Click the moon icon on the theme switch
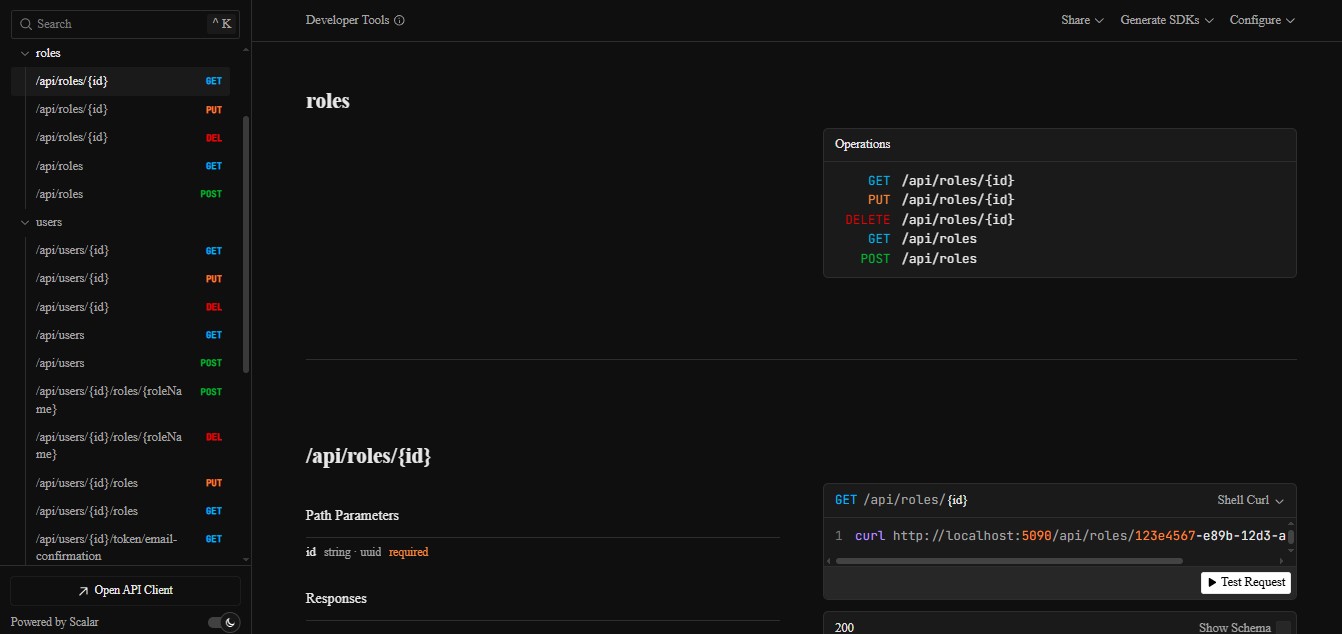1342x634 pixels. pyautogui.click(x=230, y=622)
